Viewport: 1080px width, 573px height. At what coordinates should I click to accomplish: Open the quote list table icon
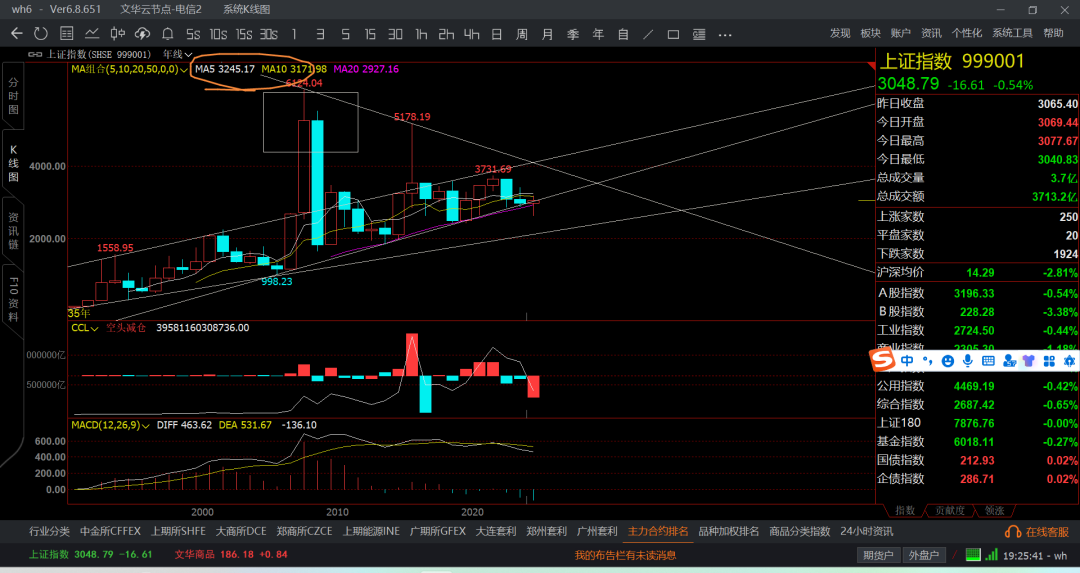click(x=66, y=34)
